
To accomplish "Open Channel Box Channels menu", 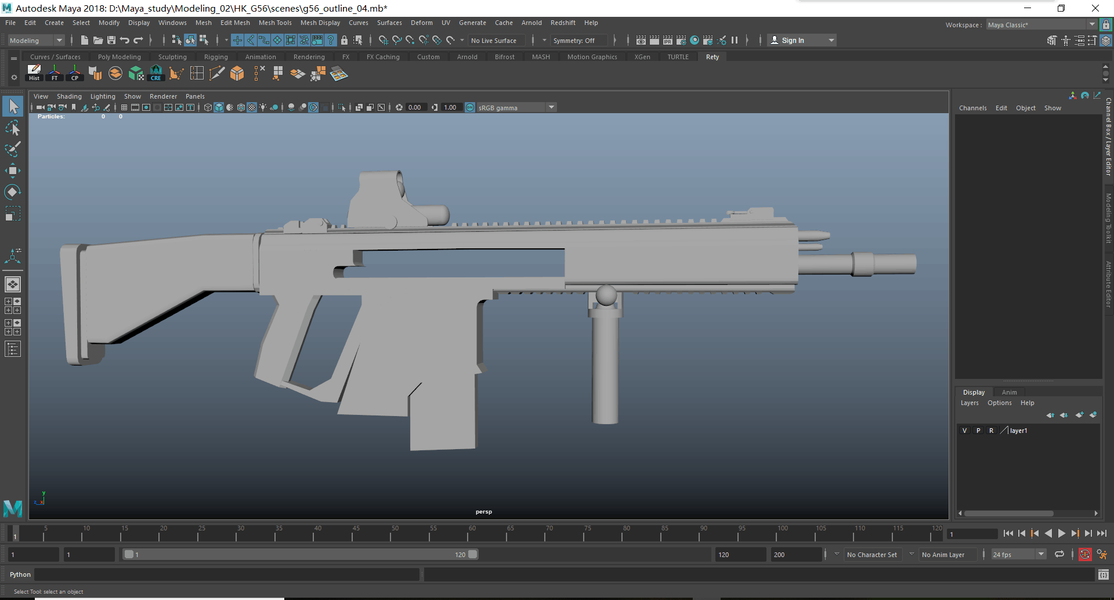I will tap(973, 108).
